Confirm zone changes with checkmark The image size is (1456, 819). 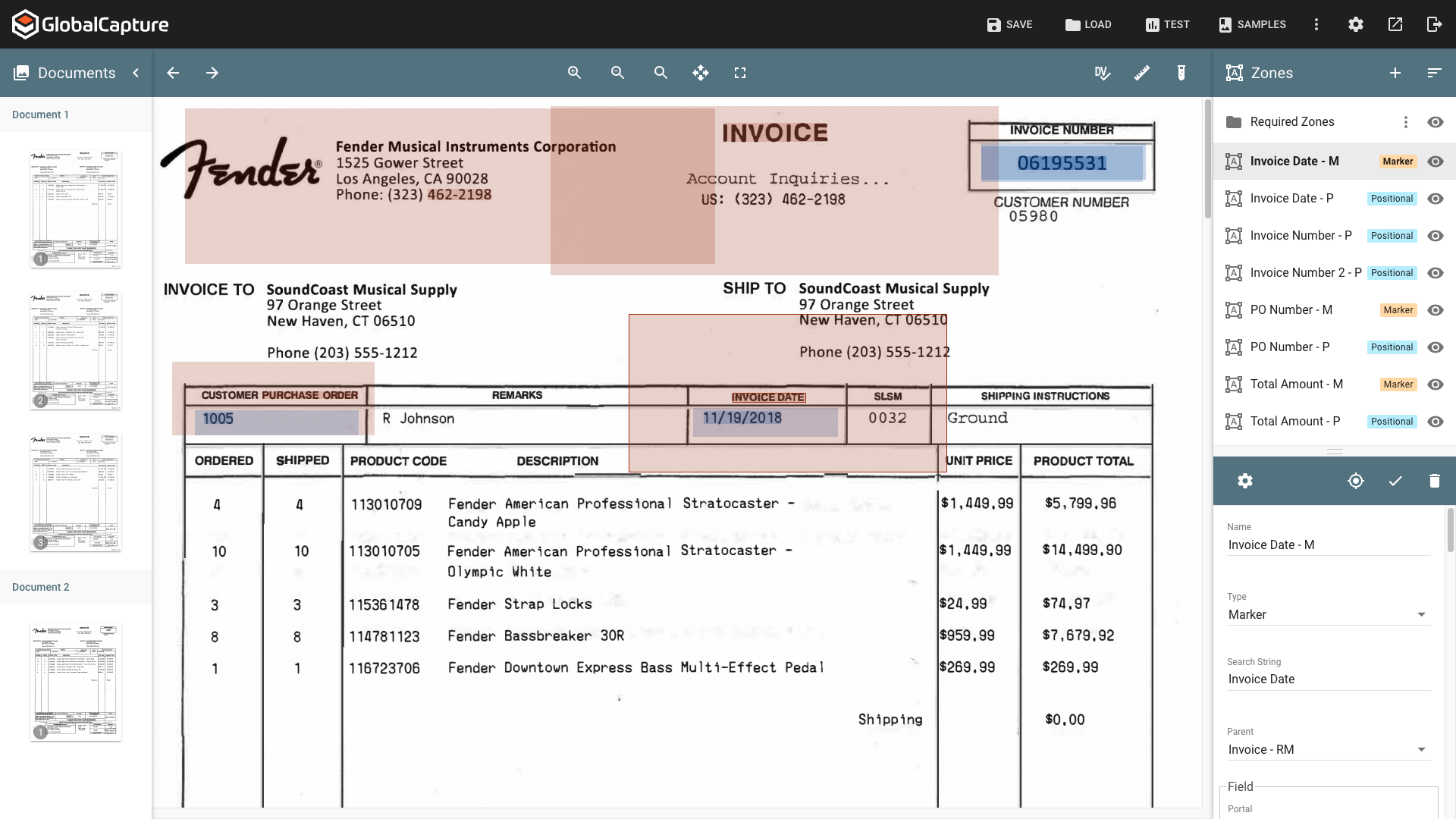pyautogui.click(x=1395, y=481)
